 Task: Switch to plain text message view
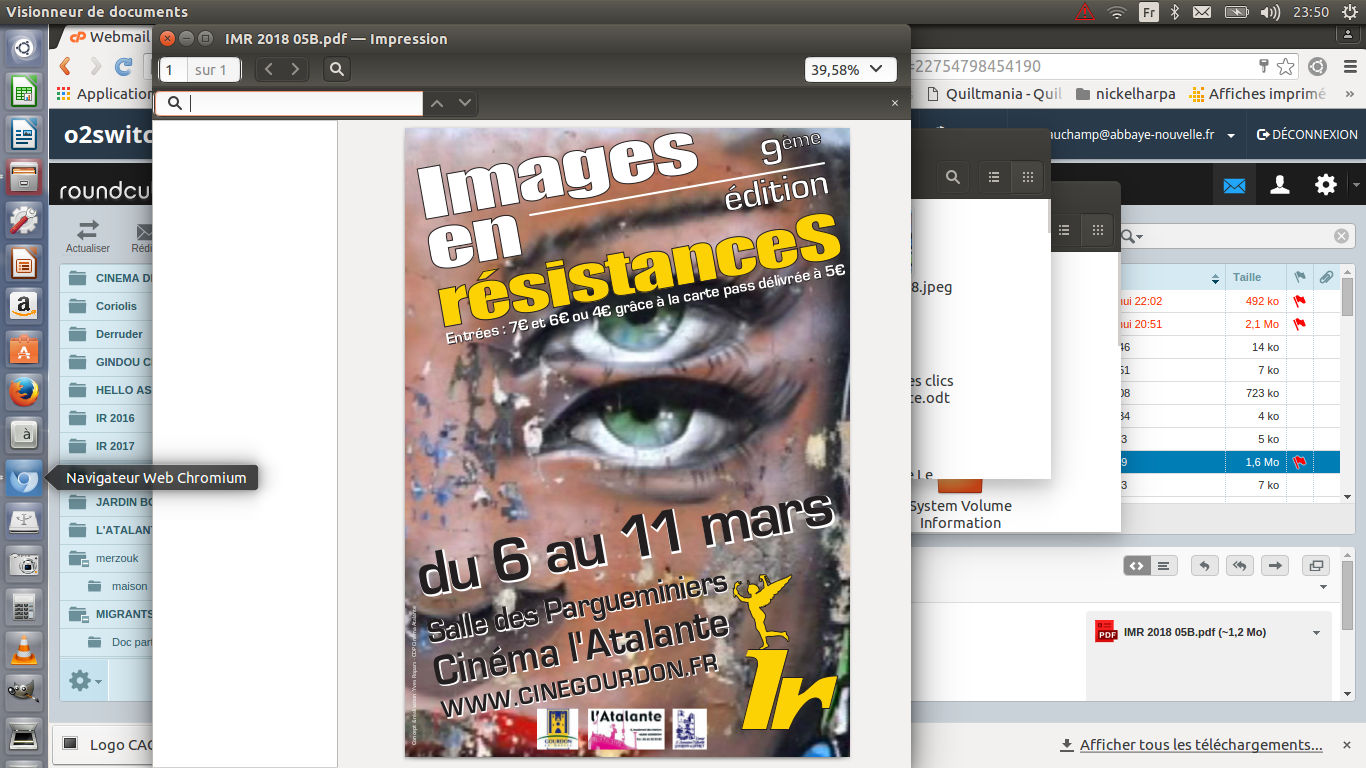tap(1162, 565)
